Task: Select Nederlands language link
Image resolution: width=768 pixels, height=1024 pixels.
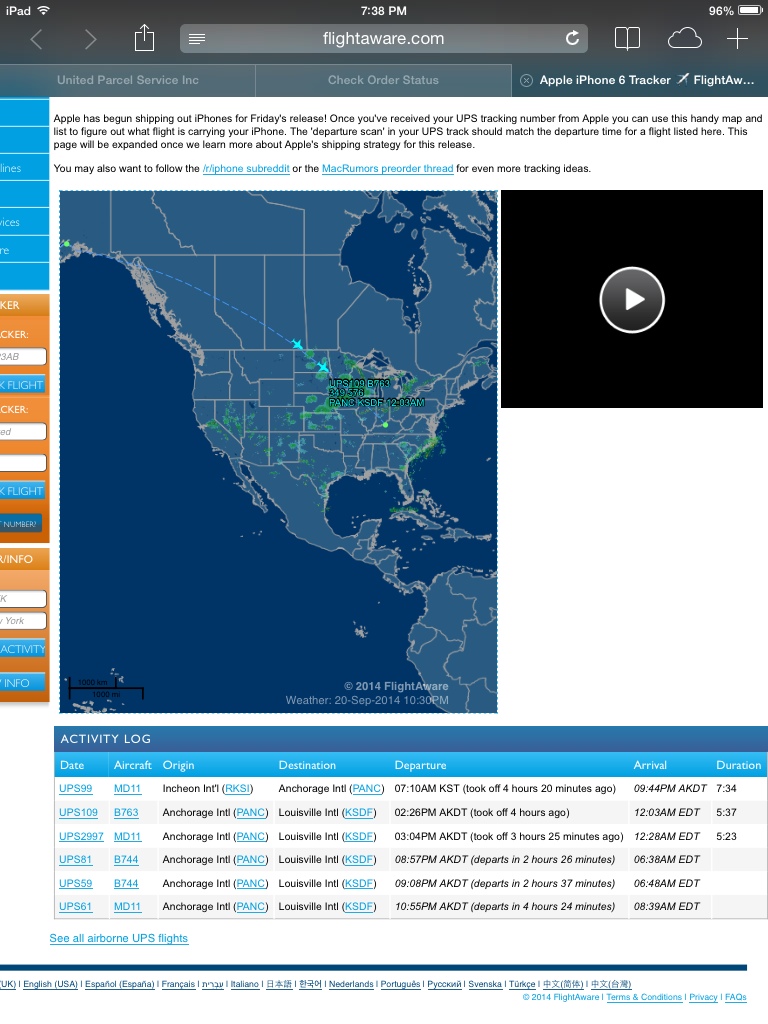Action: [351, 984]
